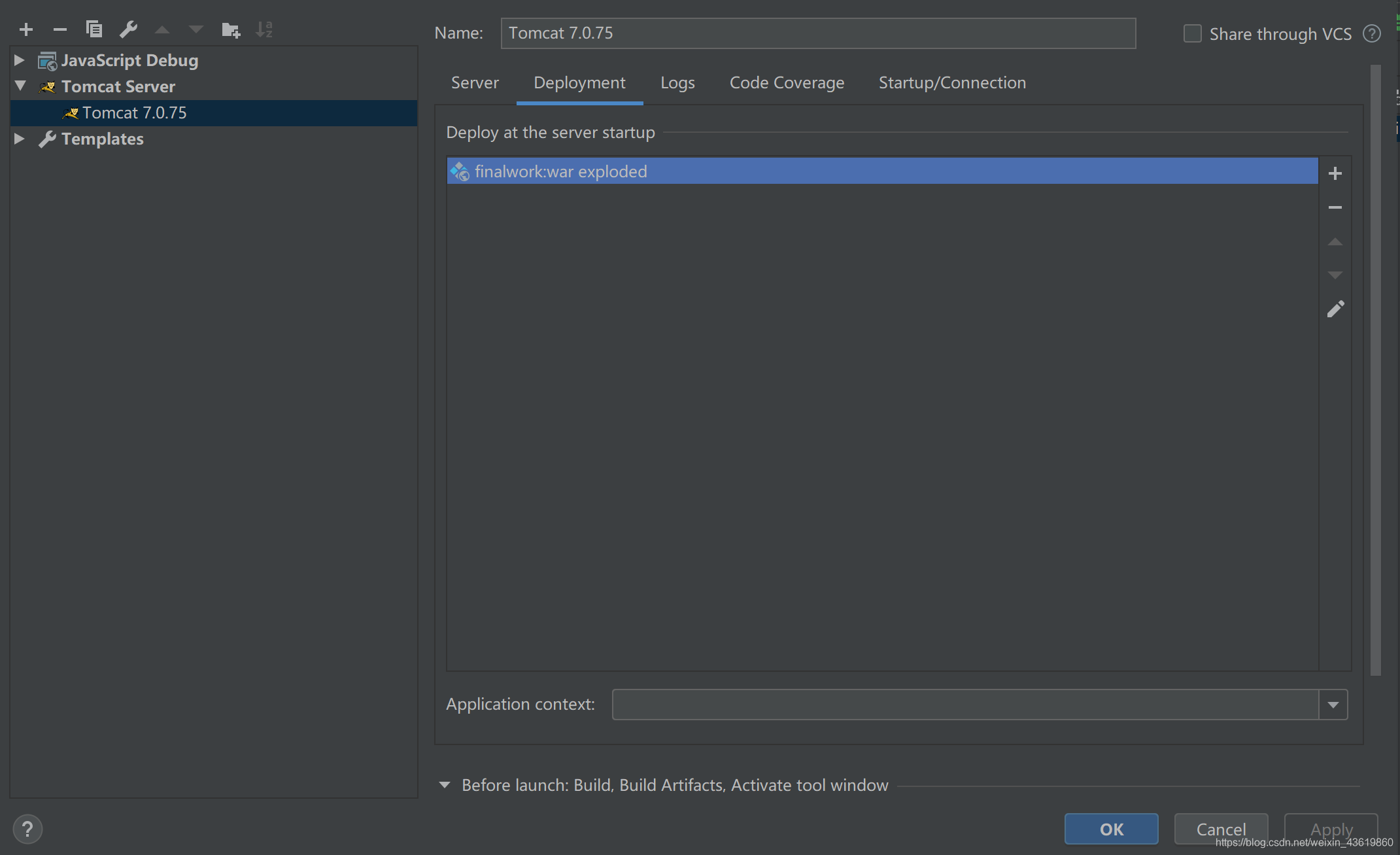This screenshot has height=855, width=1400.
Task: Select Tomcat 7.0.75 in the tree
Action: coord(214,113)
